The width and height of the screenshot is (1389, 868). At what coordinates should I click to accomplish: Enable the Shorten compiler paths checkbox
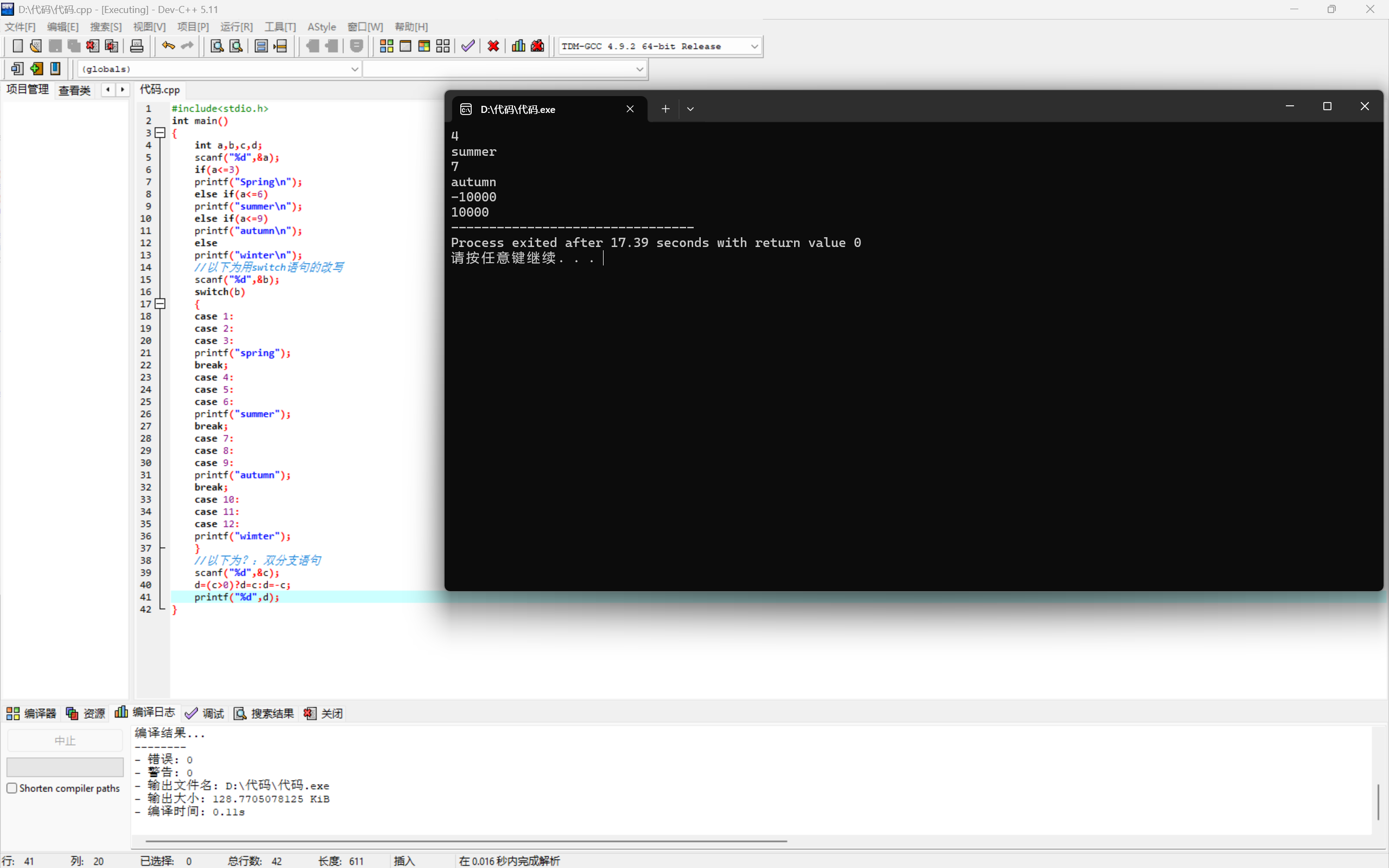[12, 788]
